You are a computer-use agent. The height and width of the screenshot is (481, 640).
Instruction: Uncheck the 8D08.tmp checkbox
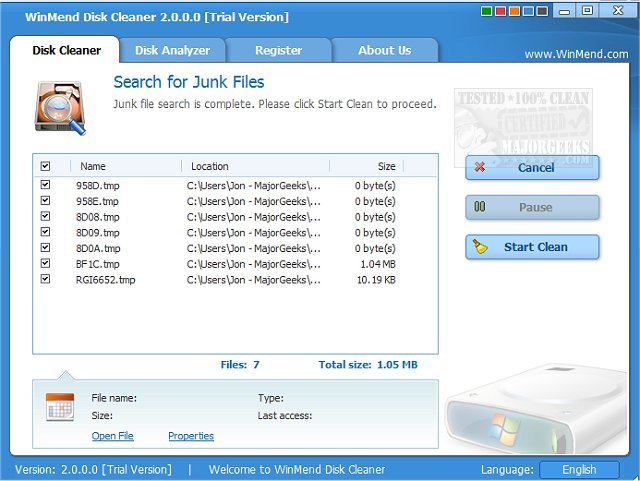[45, 216]
